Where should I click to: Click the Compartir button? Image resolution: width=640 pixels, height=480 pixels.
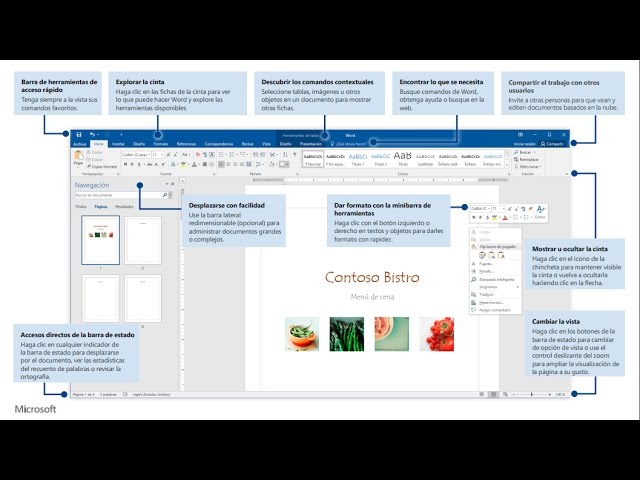pyautogui.click(x=552, y=144)
